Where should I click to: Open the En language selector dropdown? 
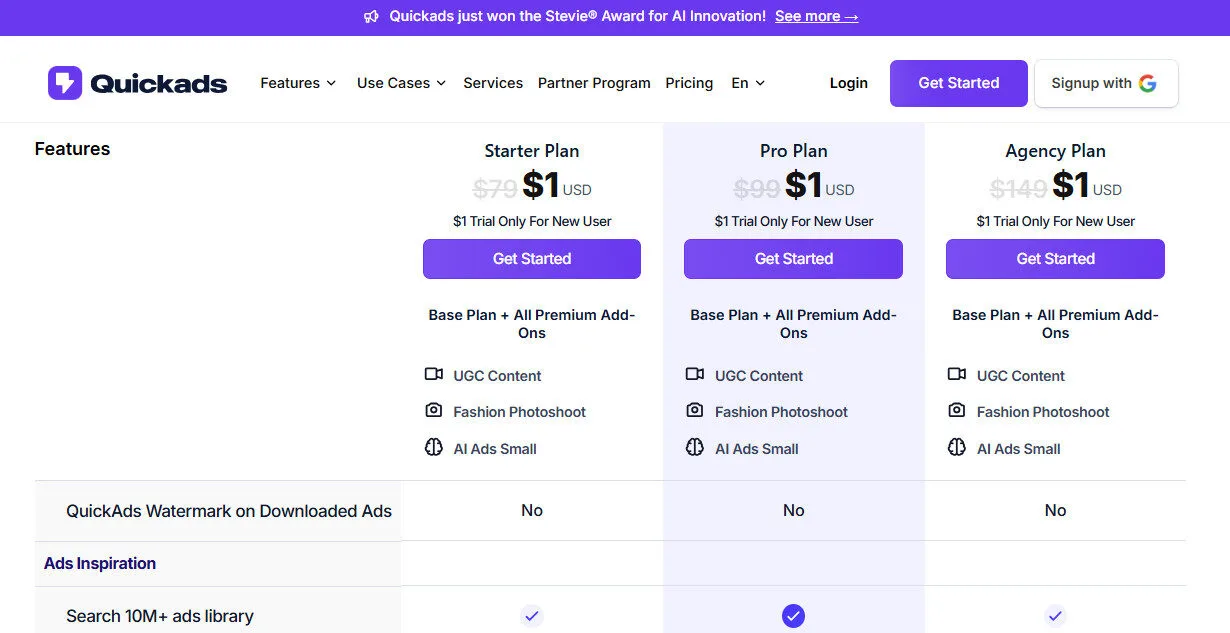747,83
